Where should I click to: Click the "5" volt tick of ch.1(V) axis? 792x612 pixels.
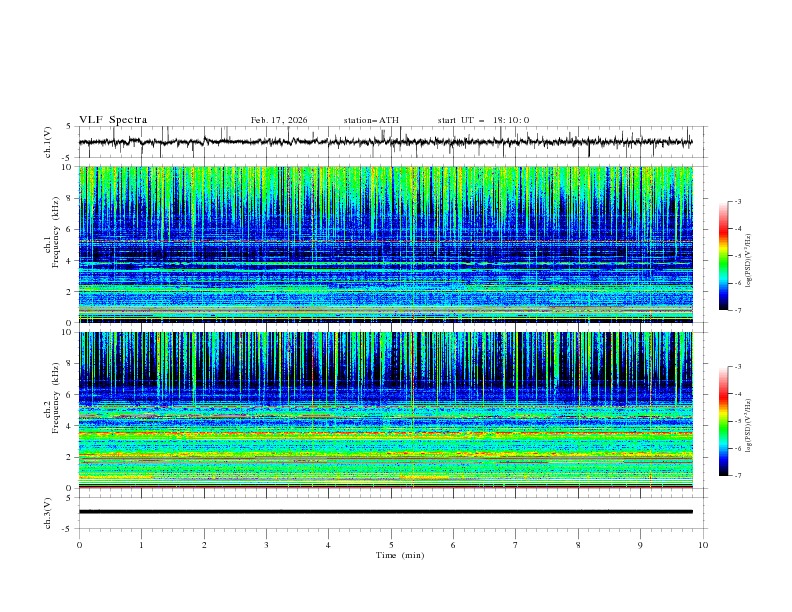71,126
